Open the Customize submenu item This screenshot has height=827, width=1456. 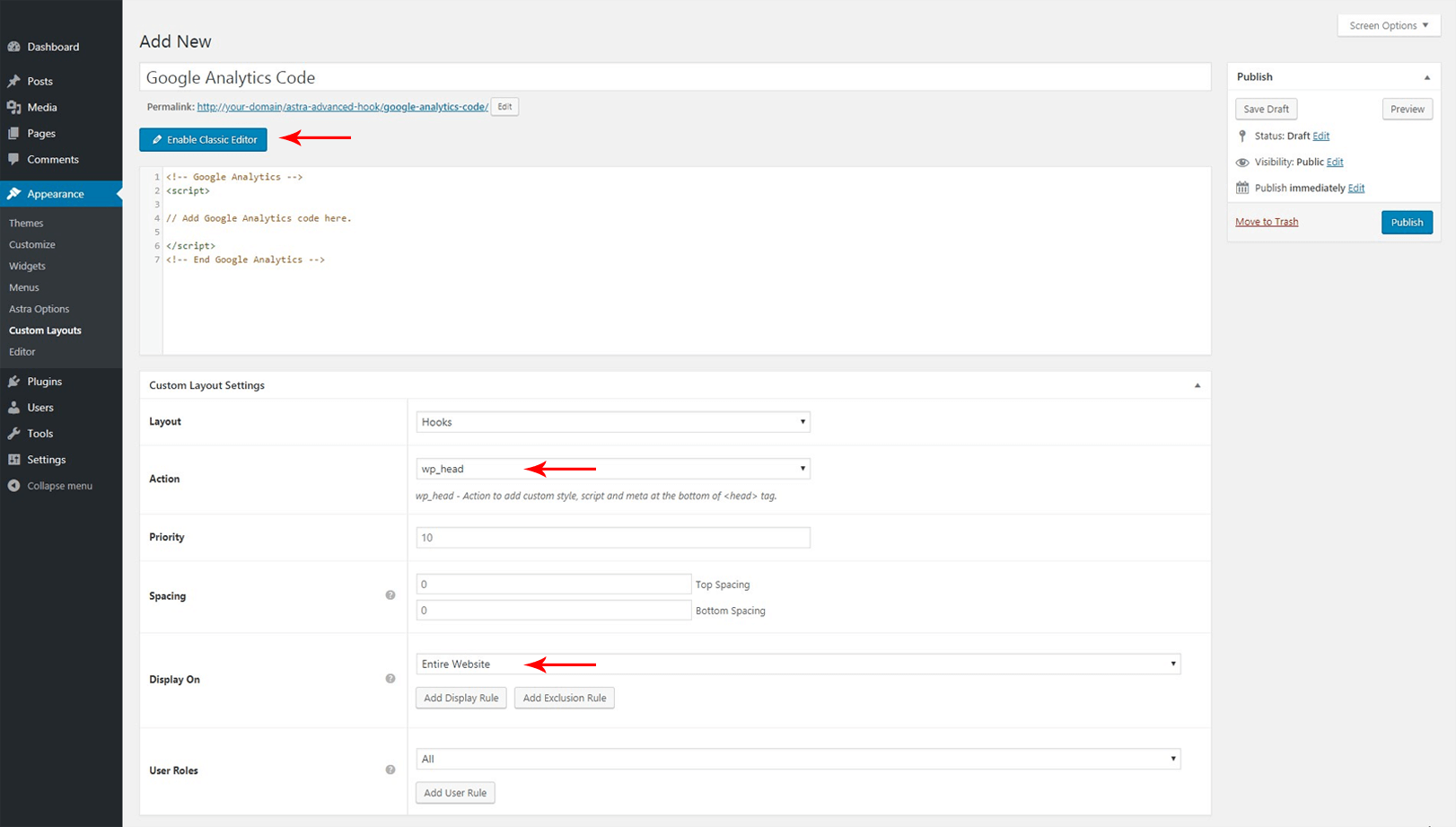point(32,244)
